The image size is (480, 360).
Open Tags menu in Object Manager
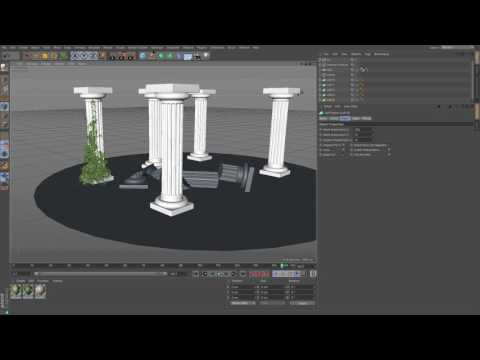[x=368, y=54]
